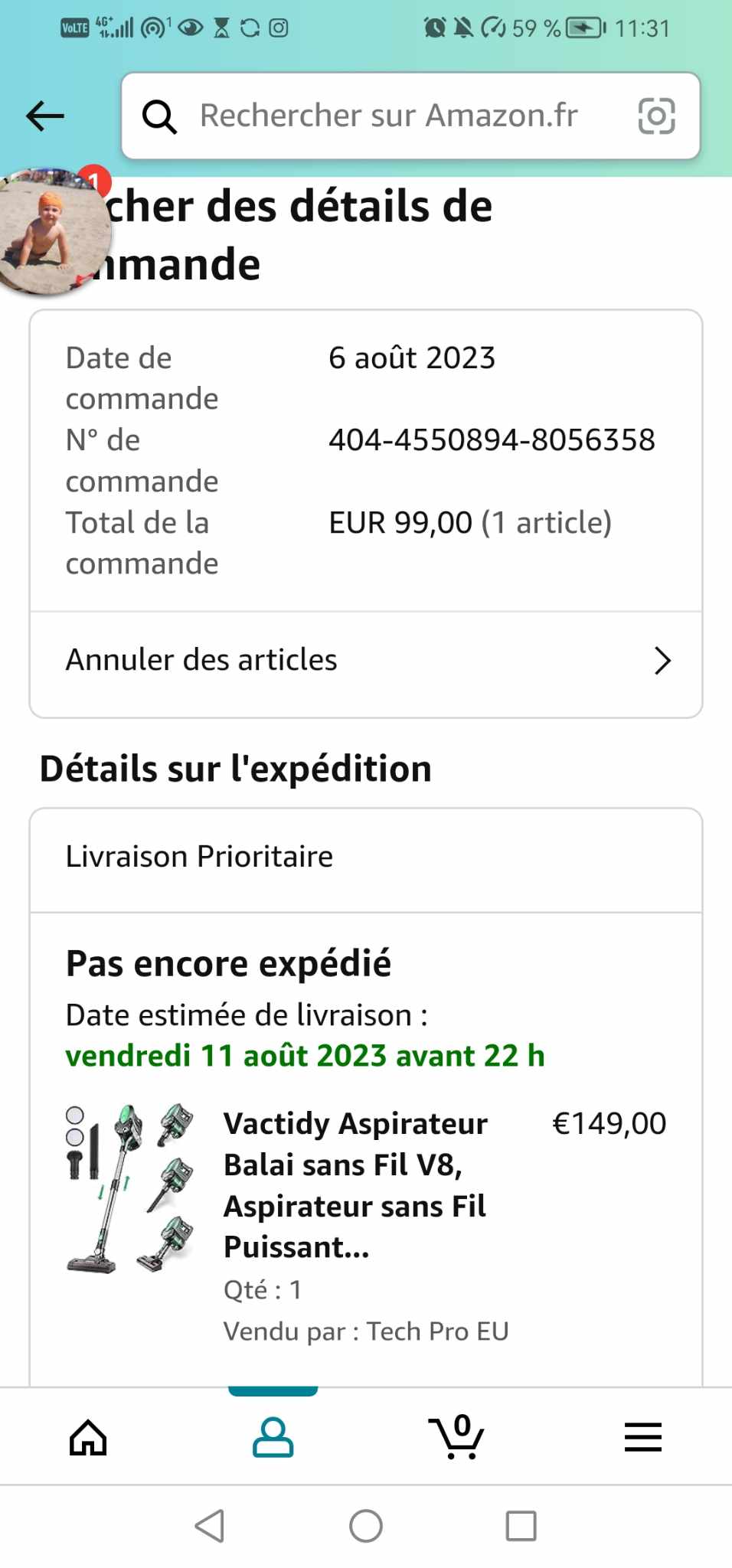Go to Amazon home tab
732x1568 pixels.
pos(88,1437)
